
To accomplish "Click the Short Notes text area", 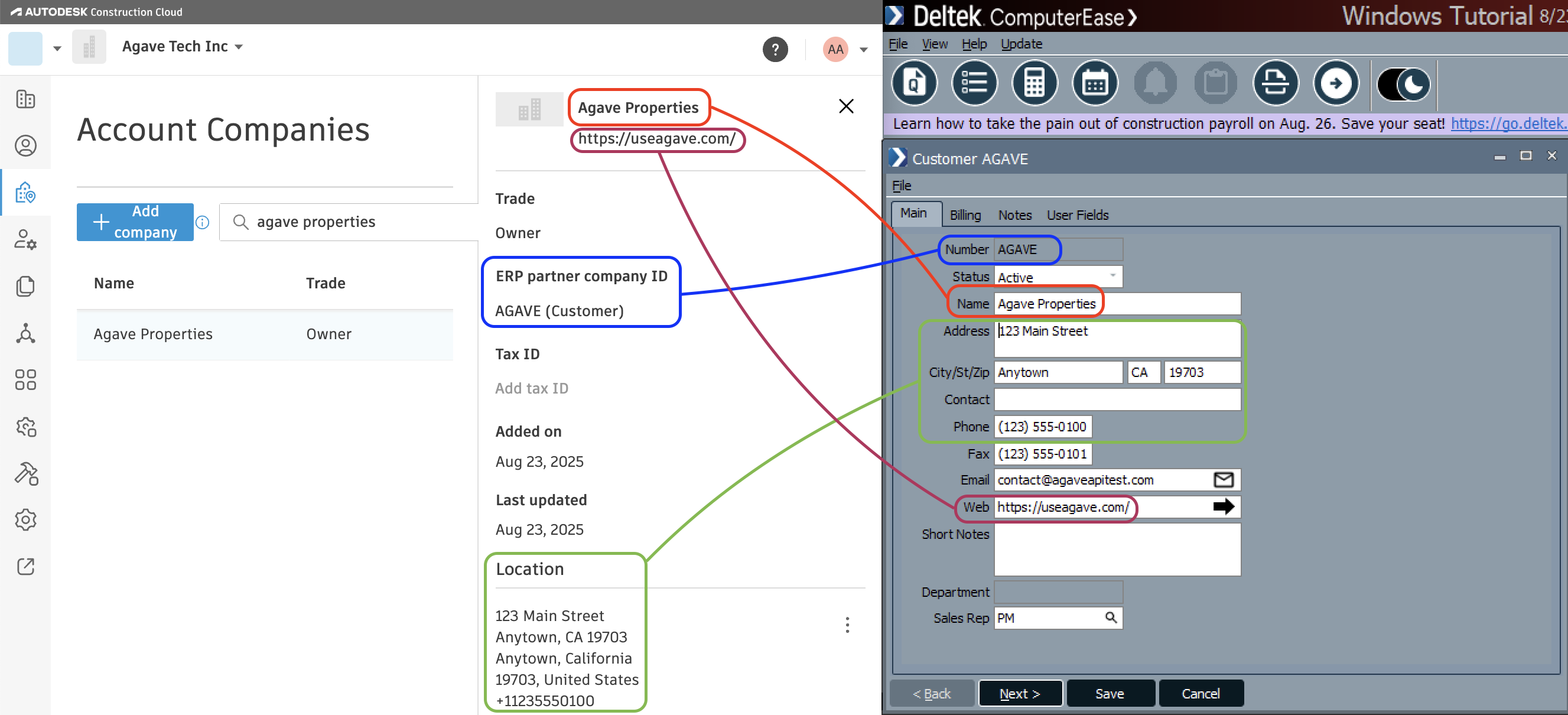I will pos(1117,550).
